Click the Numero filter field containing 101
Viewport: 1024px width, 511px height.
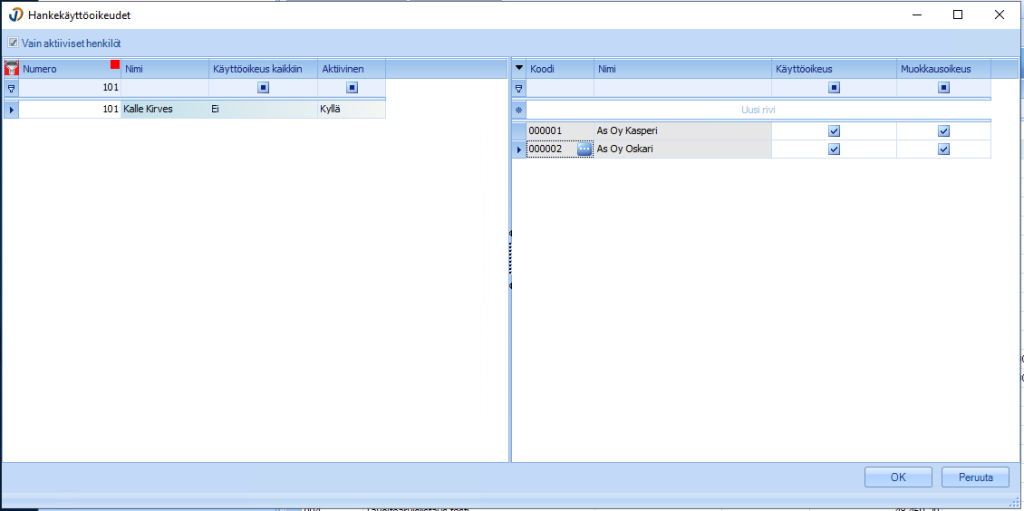coord(70,88)
